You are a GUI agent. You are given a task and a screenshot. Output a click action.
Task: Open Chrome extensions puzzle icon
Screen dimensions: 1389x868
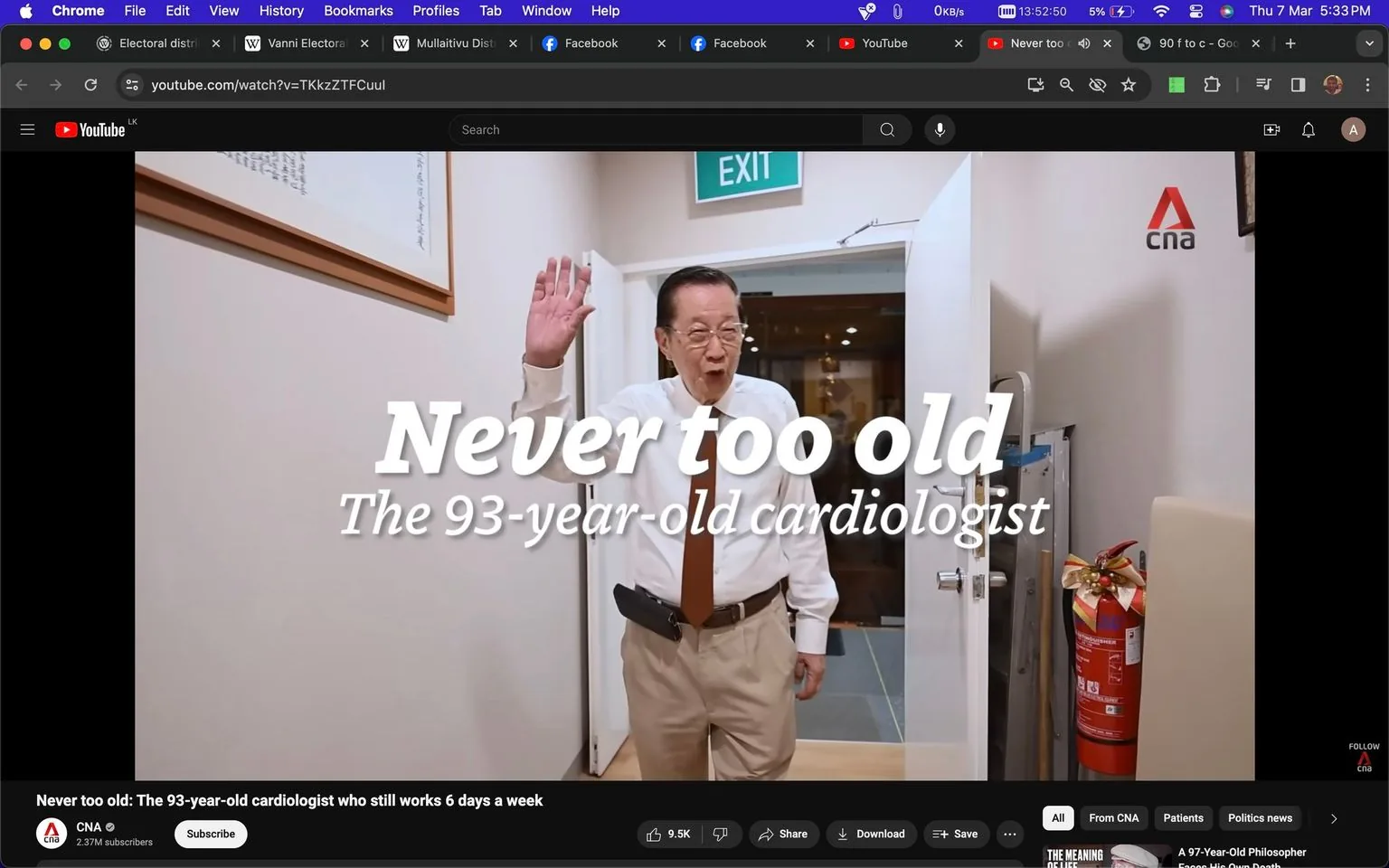pyautogui.click(x=1212, y=84)
